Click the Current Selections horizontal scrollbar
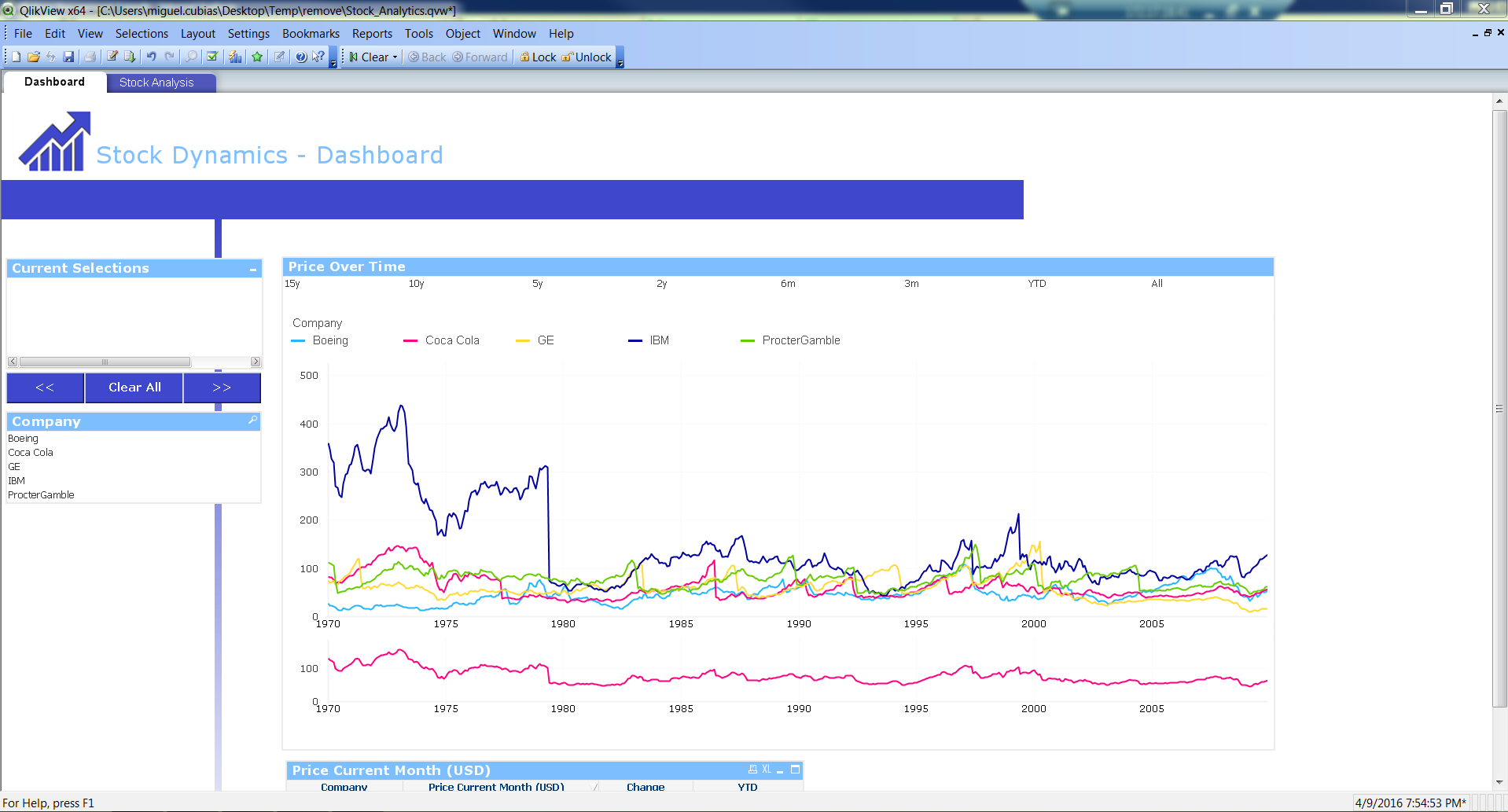Viewport: 1508px width, 812px height. (105, 362)
